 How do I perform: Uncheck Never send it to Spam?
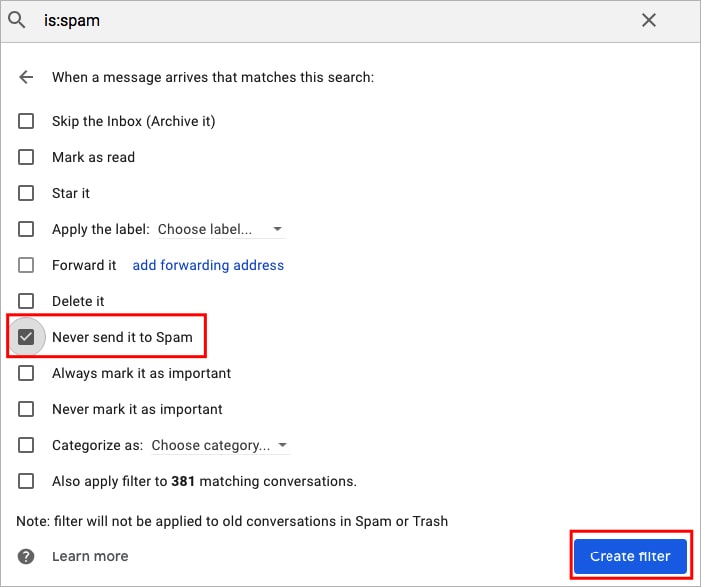(26, 337)
